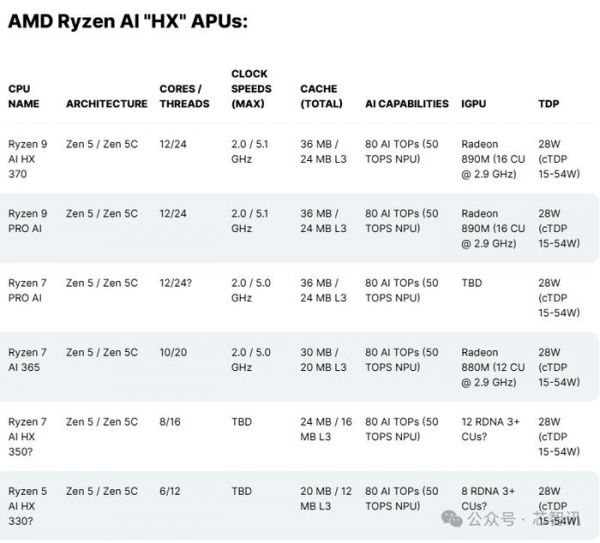The image size is (600, 543).
Task: Click the 12 RDNA 3+ CUs? cell
Action: point(490,429)
